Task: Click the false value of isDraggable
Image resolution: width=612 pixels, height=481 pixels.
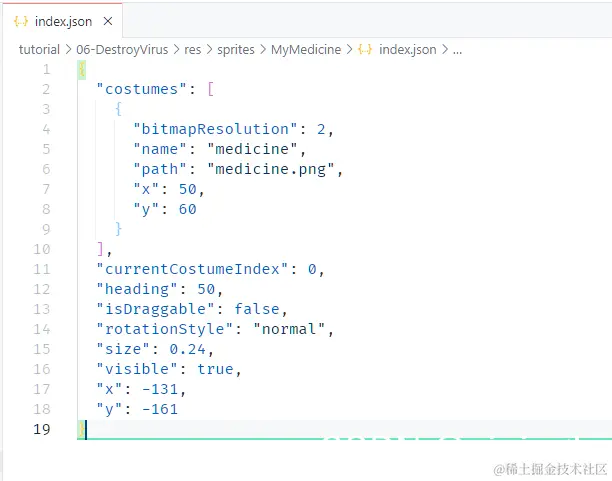Action: click(257, 309)
